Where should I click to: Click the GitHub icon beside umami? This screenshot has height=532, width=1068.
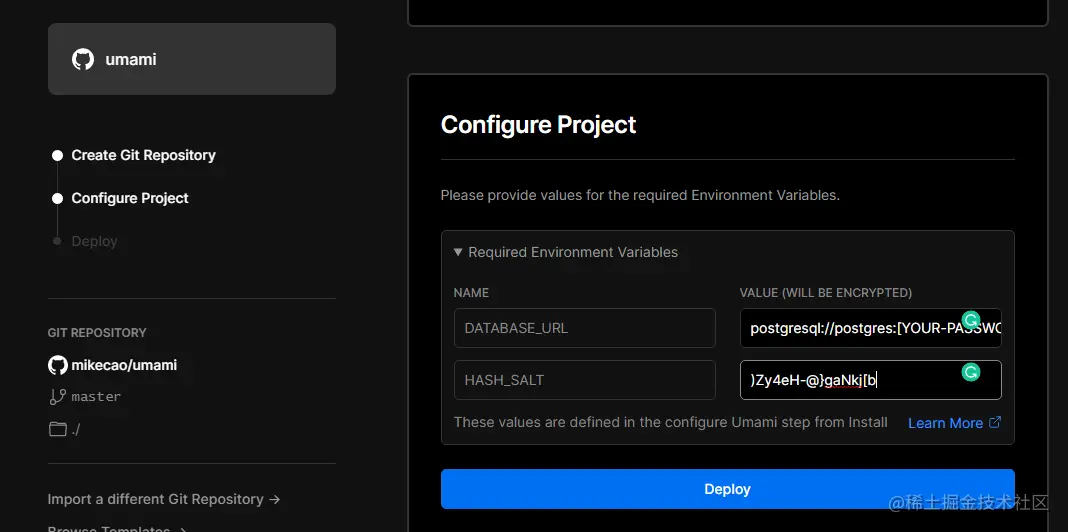point(83,59)
